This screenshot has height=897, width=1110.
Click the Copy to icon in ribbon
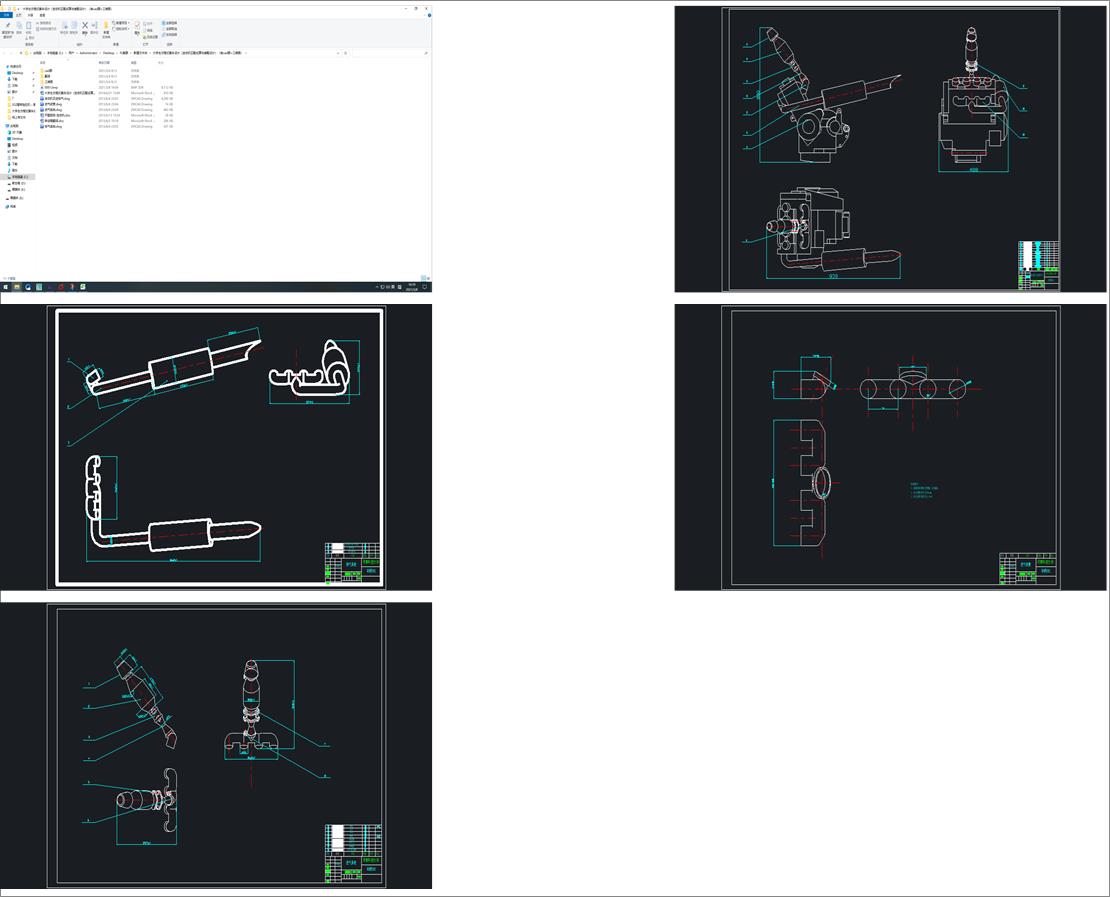coord(74,25)
